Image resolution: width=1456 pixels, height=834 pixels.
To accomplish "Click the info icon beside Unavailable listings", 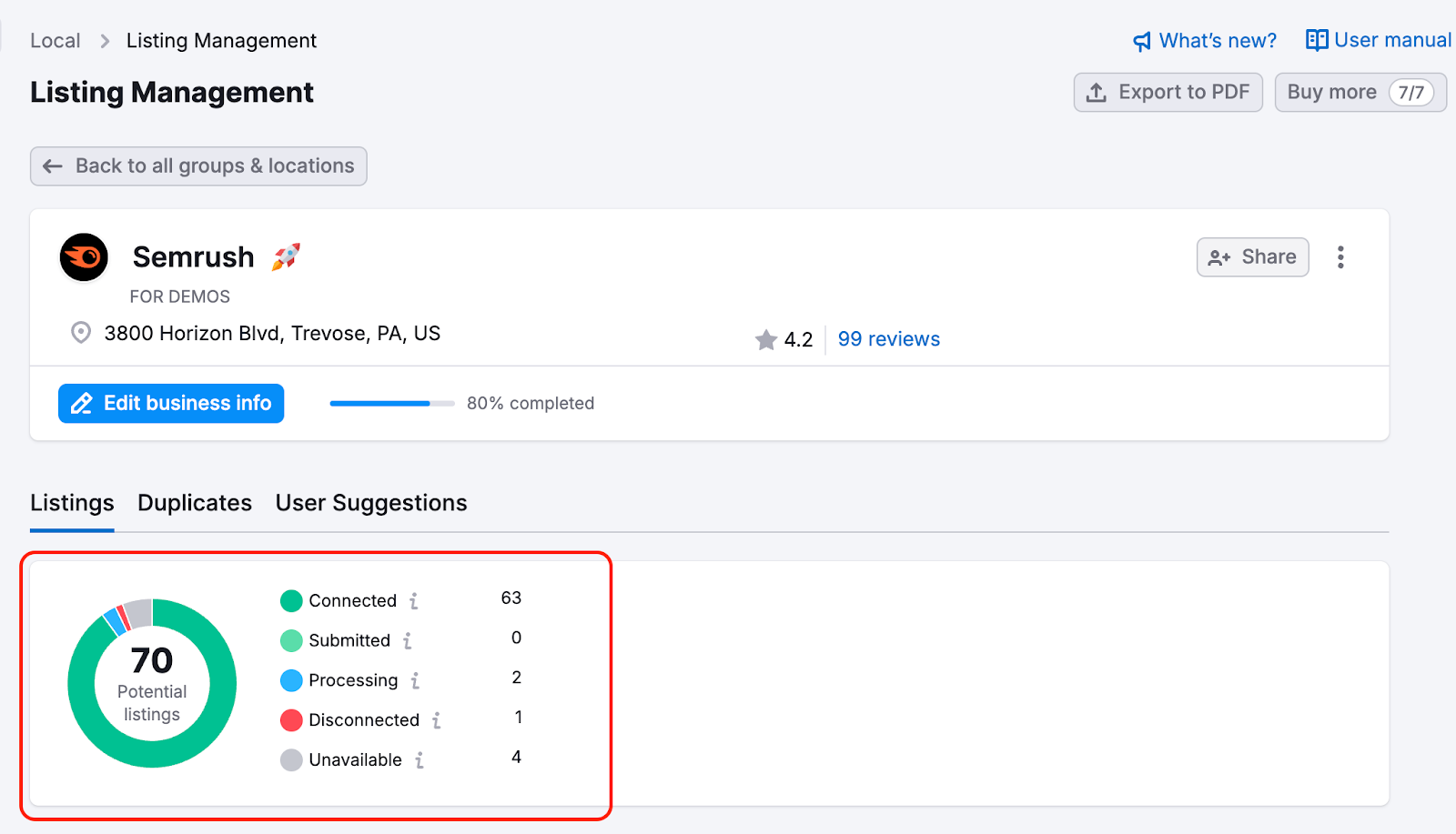I will (x=420, y=760).
